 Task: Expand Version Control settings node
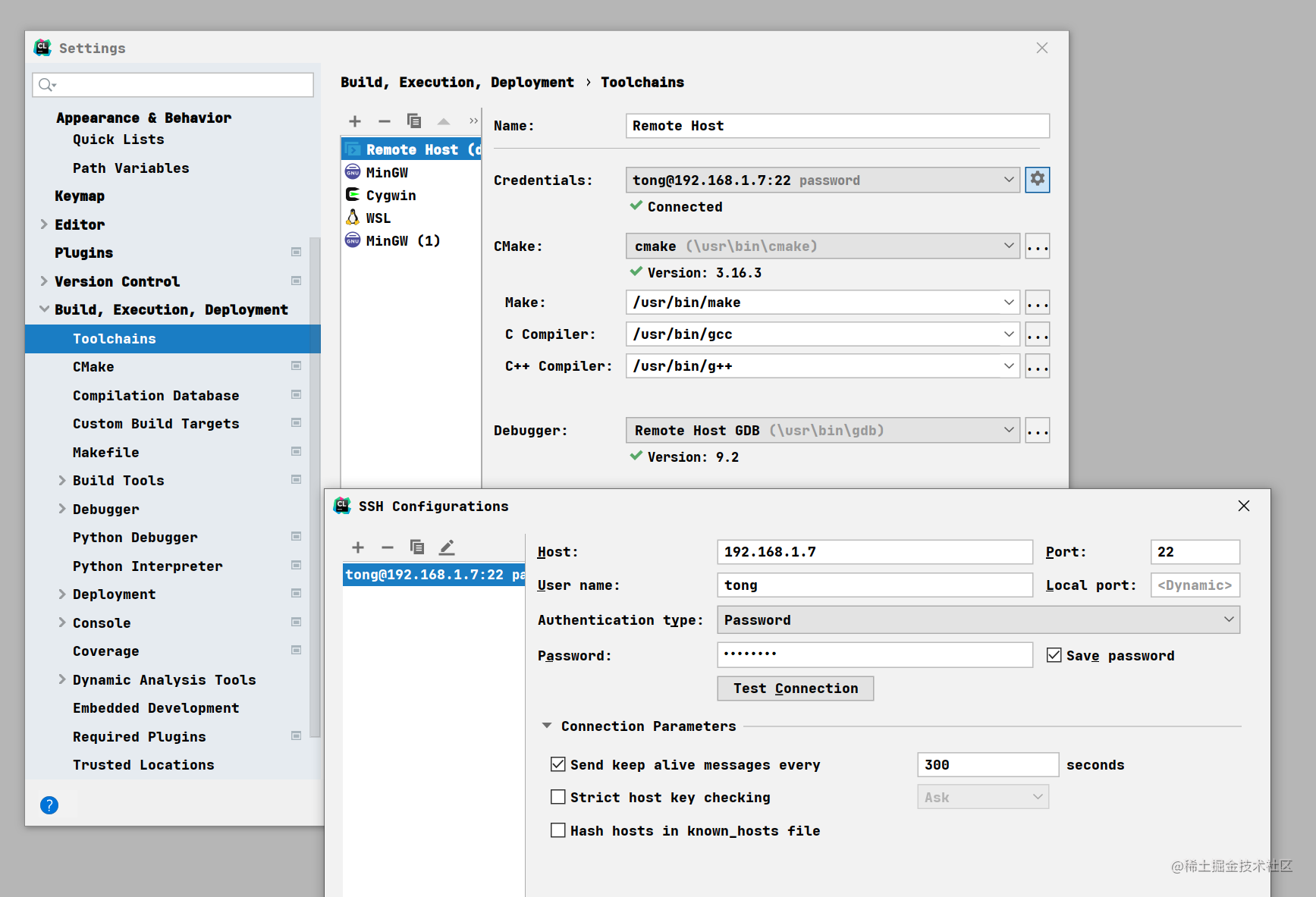tap(44, 281)
